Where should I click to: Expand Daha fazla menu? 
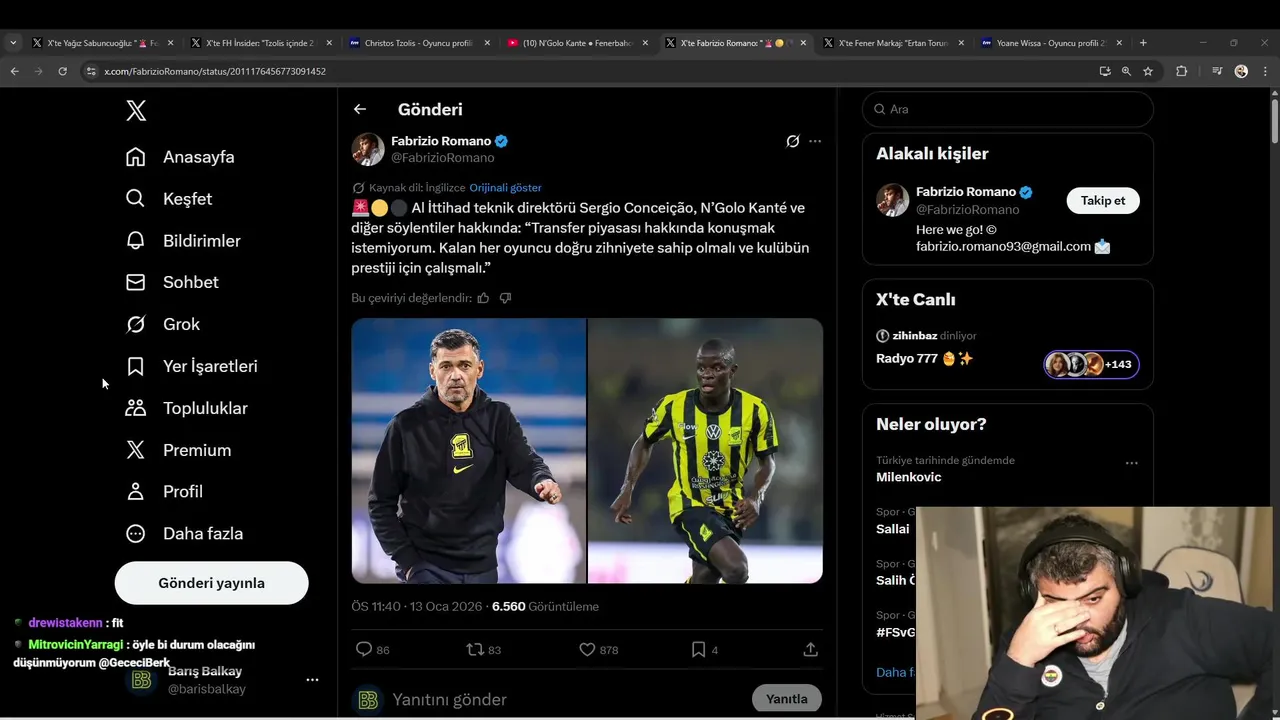[x=184, y=534]
